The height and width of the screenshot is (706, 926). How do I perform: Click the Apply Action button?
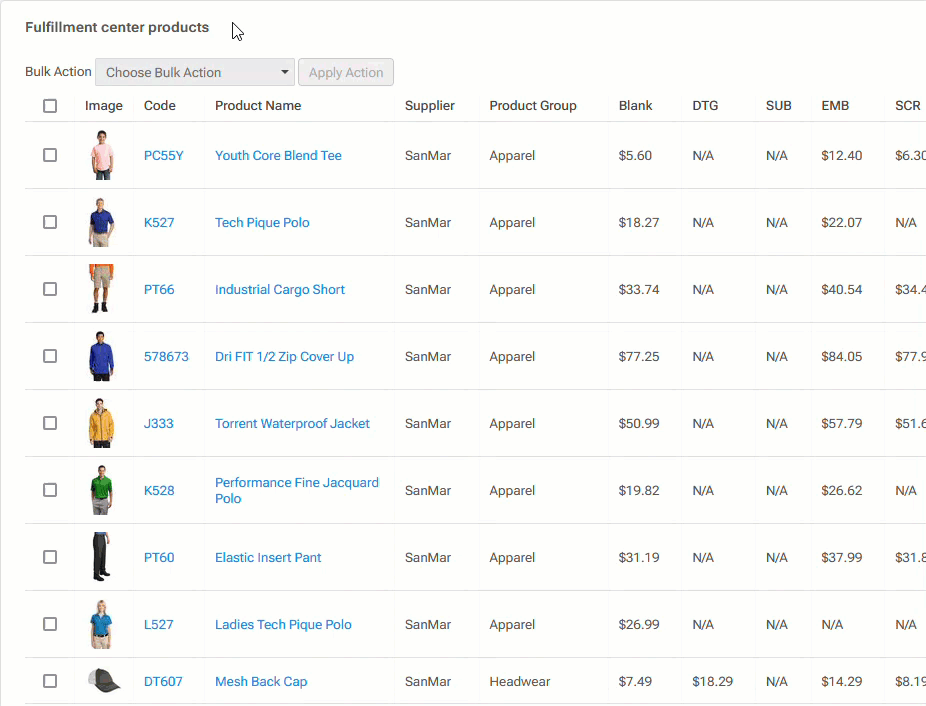346,72
